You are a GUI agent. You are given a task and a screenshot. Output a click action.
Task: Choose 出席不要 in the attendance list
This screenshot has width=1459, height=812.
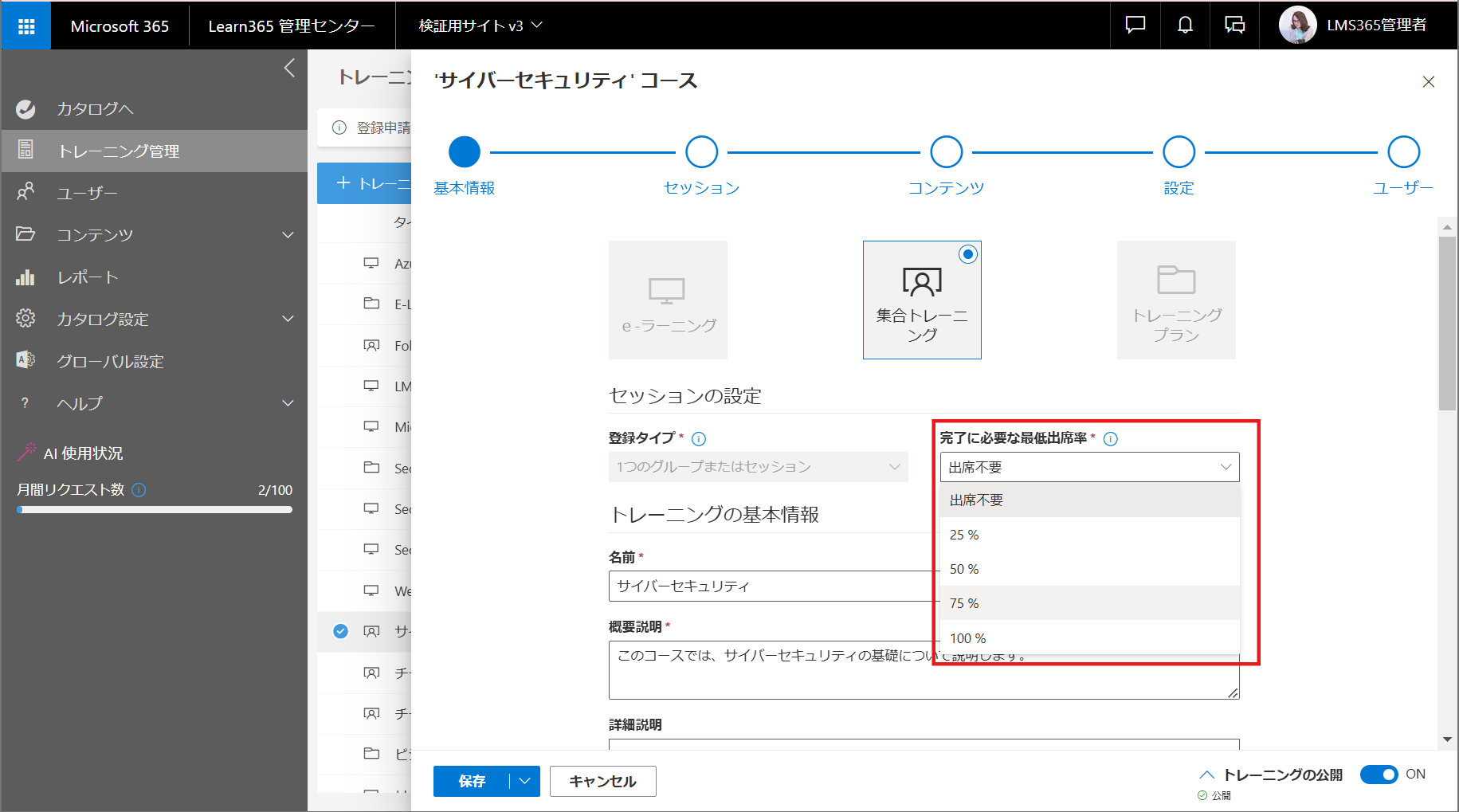click(x=1089, y=500)
